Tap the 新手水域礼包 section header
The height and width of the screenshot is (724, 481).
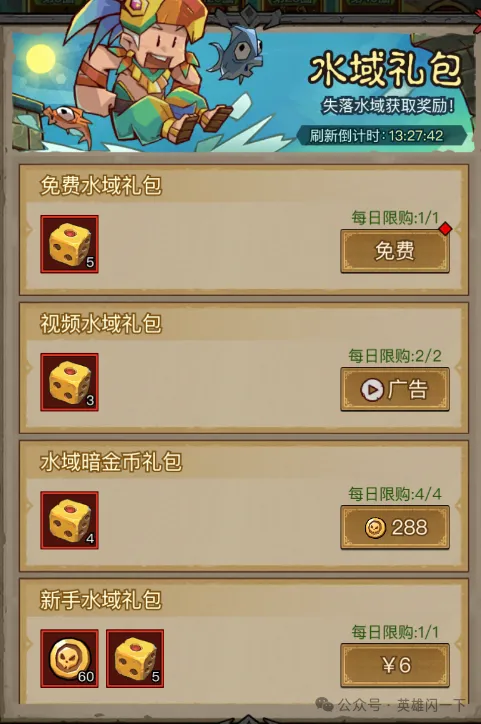coord(101,600)
